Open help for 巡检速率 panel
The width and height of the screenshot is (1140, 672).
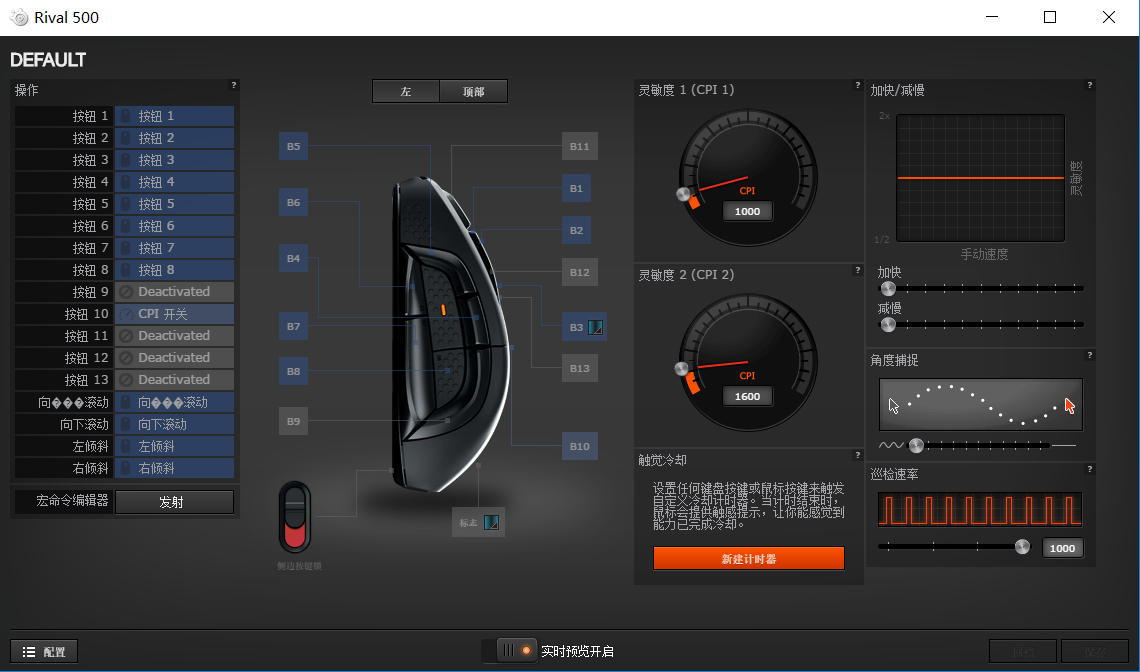pos(1089,469)
